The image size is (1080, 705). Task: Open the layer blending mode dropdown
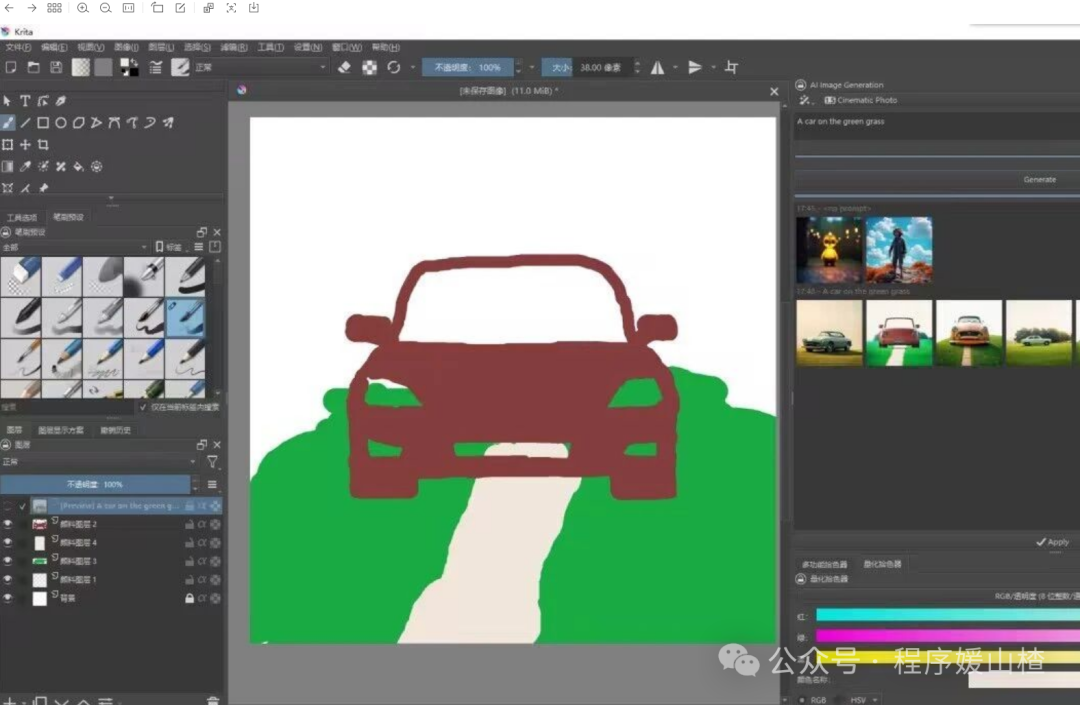coord(99,462)
